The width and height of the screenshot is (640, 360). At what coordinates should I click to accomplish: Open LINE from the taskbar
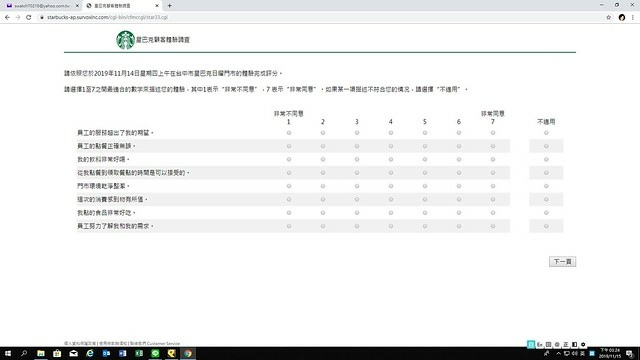coord(155,353)
